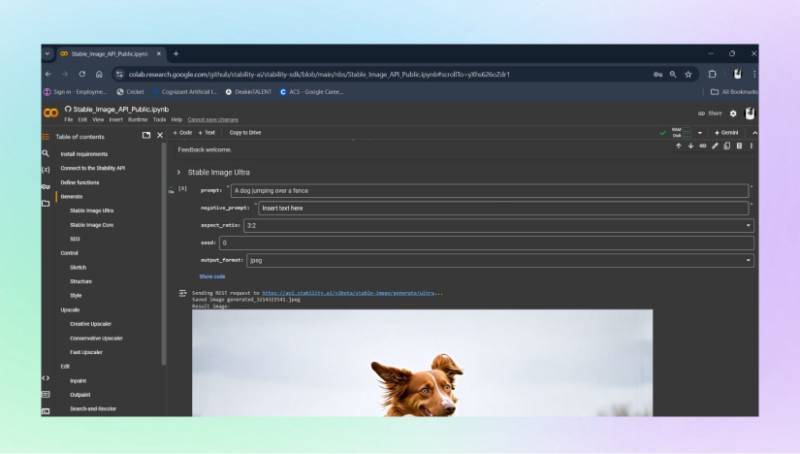Open browser extensions puzzle icon
This screenshot has width=800, height=454.
pyautogui.click(x=712, y=74)
